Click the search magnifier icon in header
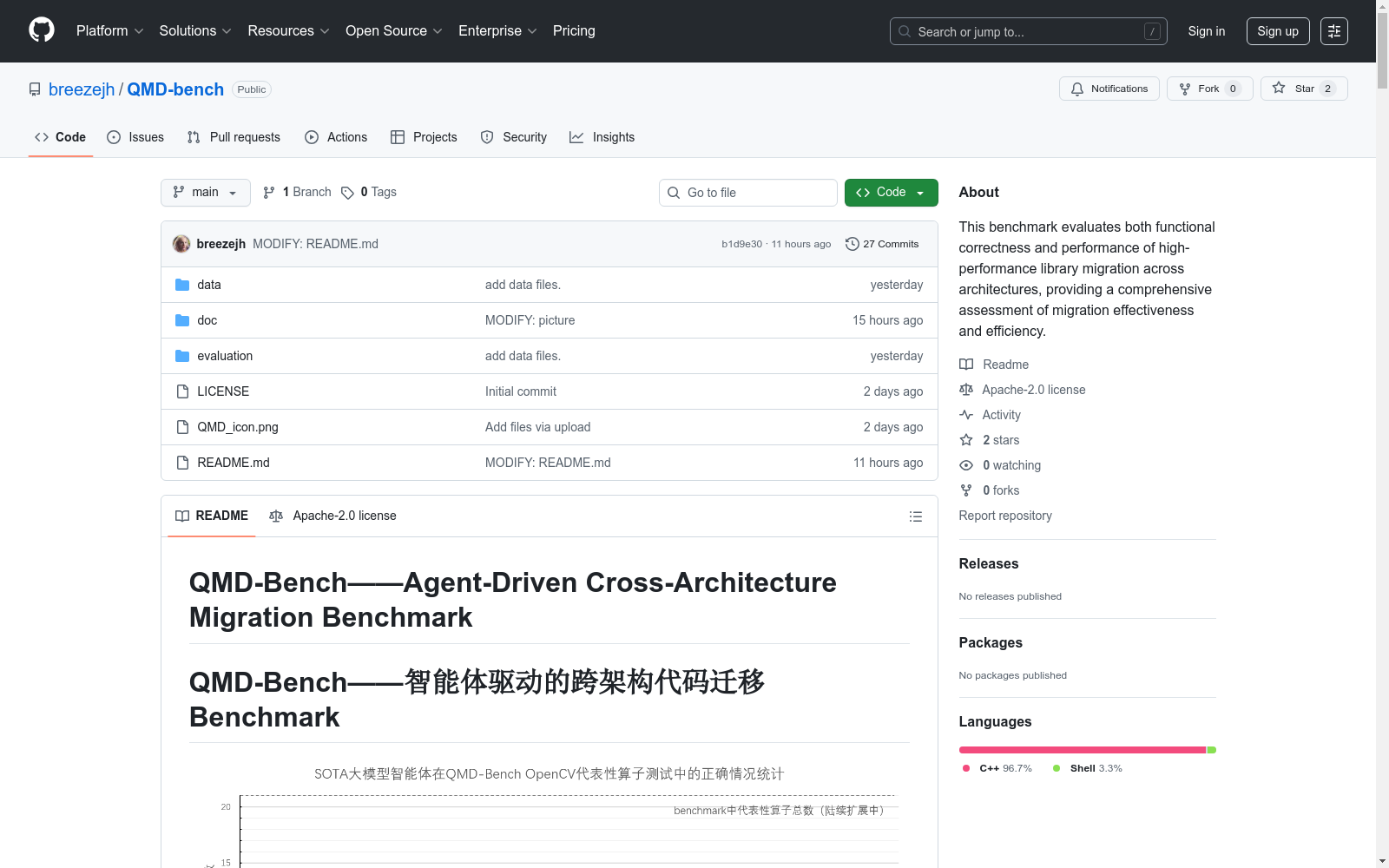1389x868 pixels. click(905, 31)
